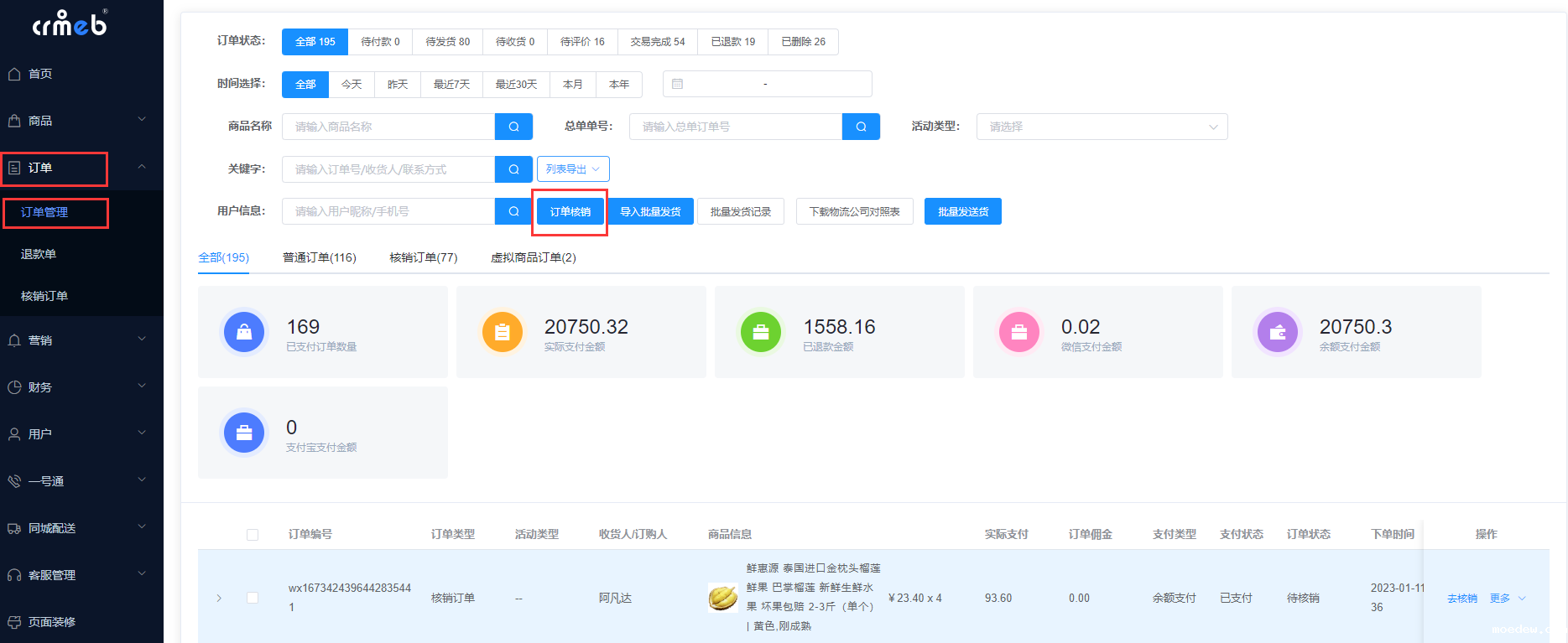Image resolution: width=1568 pixels, height=643 pixels.
Task: Click the blue 已支付订单数量 bag icon
Action: [244, 332]
